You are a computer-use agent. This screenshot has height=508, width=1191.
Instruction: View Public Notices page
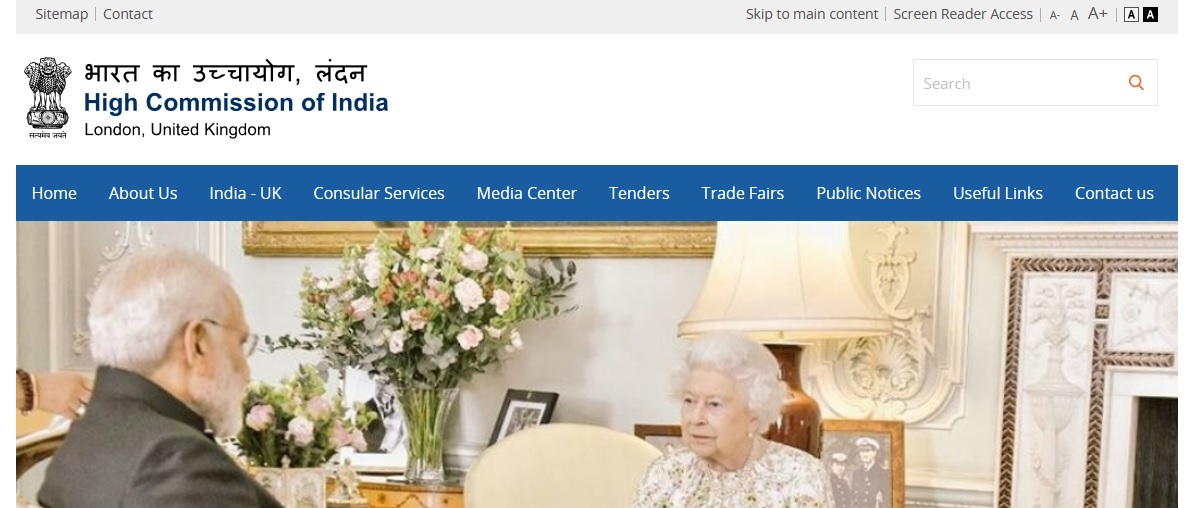(868, 193)
